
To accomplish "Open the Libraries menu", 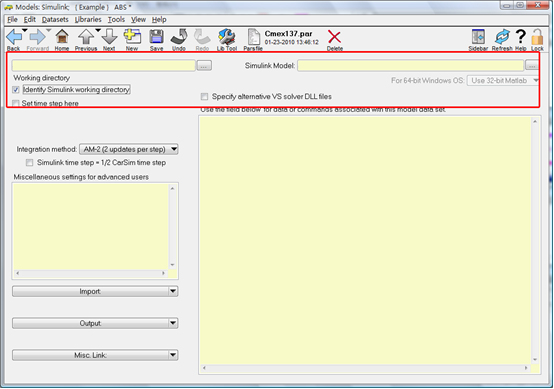I will [88, 19].
